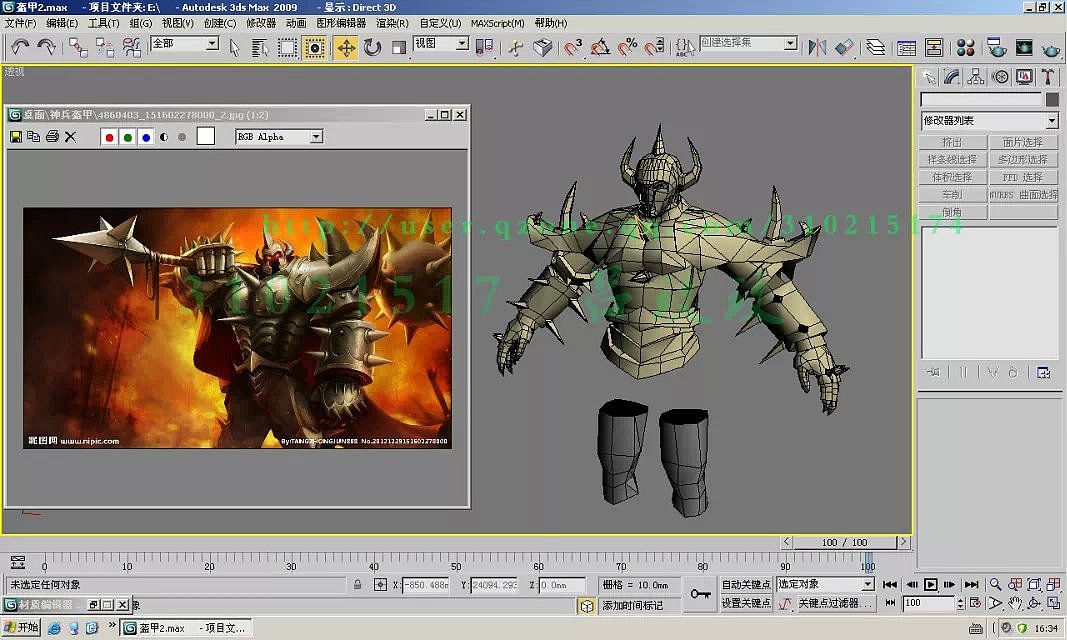Toggle the blue channel in image window
Viewport: 1067px width, 640px height.
(x=146, y=137)
